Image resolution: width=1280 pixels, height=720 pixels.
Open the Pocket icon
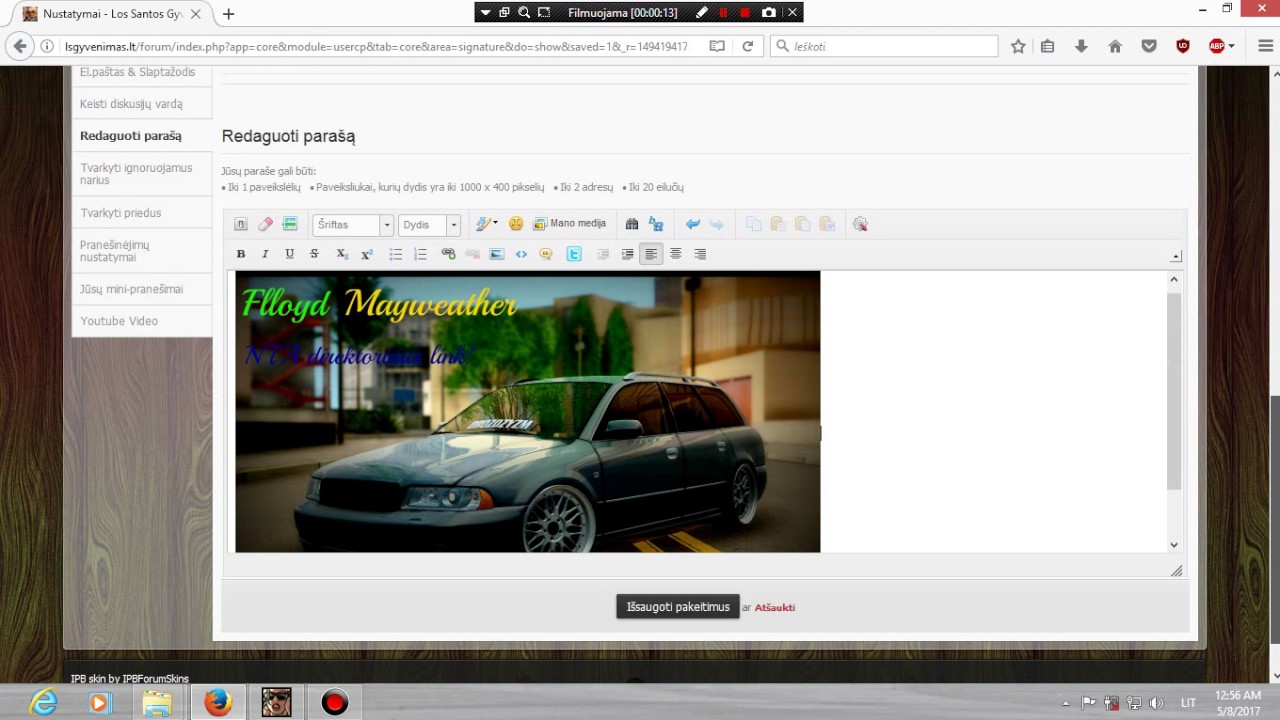pyautogui.click(x=1149, y=46)
